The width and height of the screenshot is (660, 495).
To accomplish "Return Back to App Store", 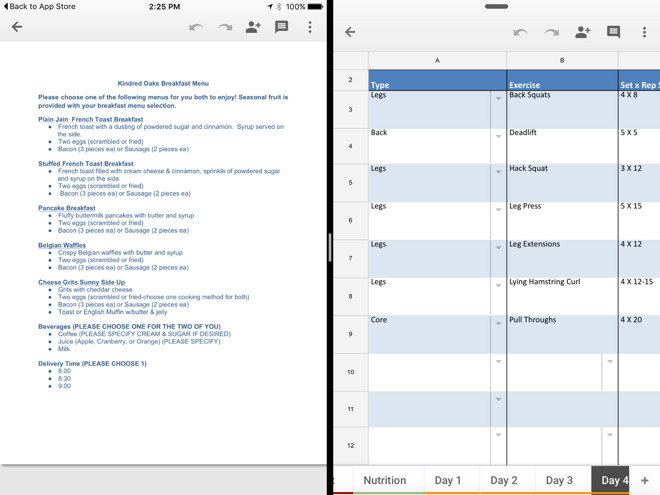I will pyautogui.click(x=40, y=6).
